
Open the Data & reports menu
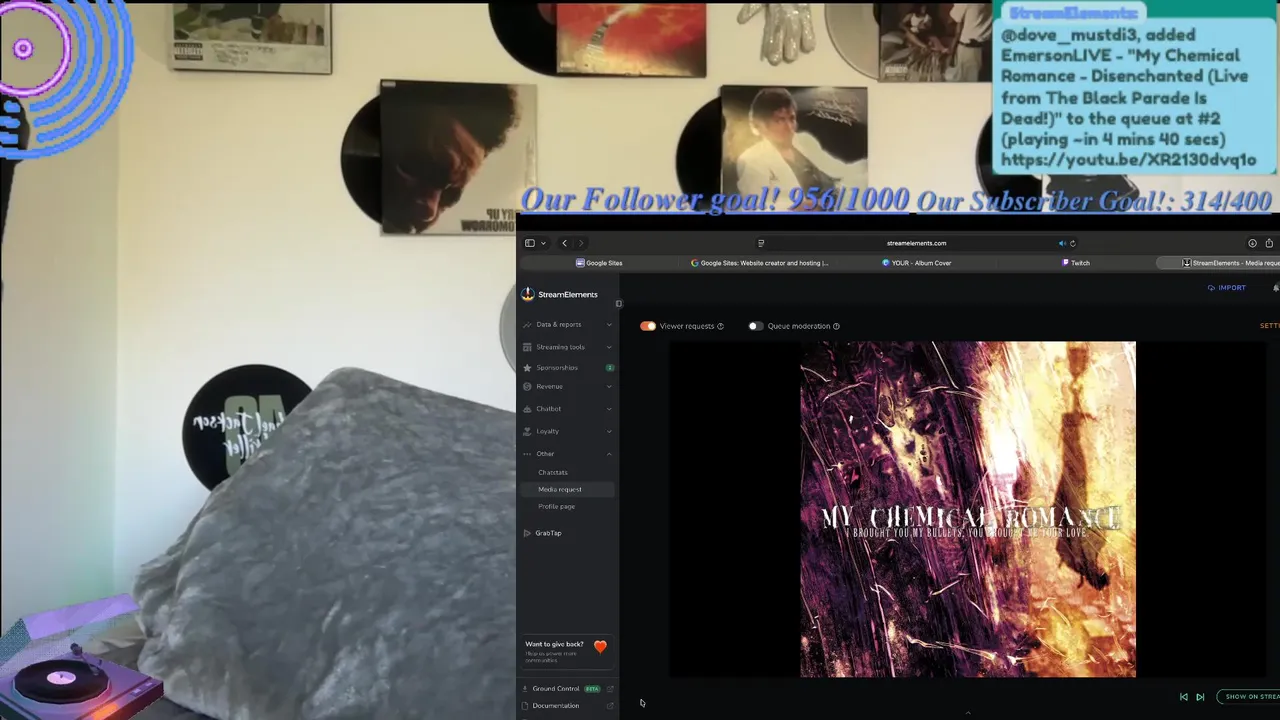[567, 324]
